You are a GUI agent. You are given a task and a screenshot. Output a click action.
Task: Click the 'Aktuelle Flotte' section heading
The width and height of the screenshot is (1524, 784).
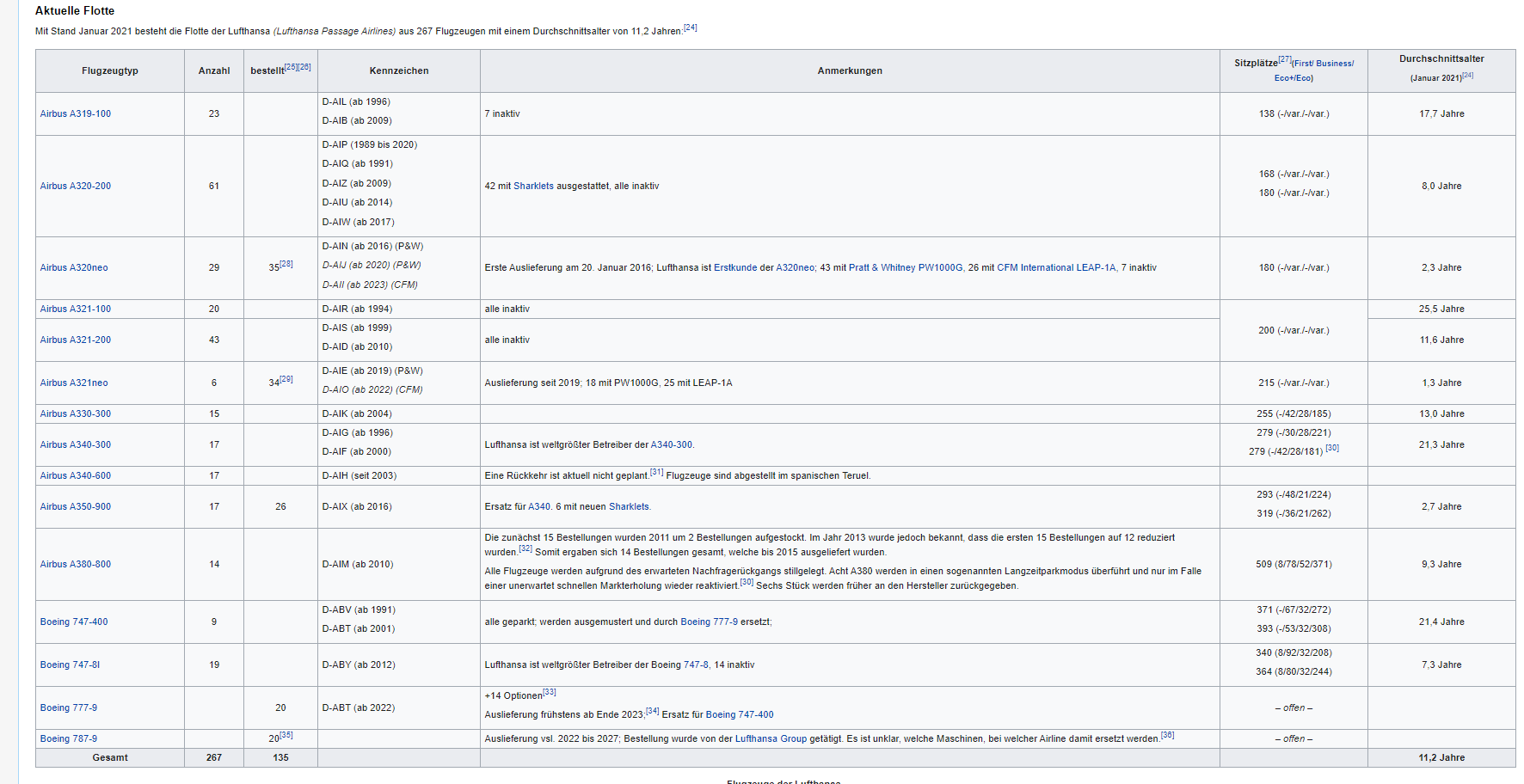(x=75, y=10)
